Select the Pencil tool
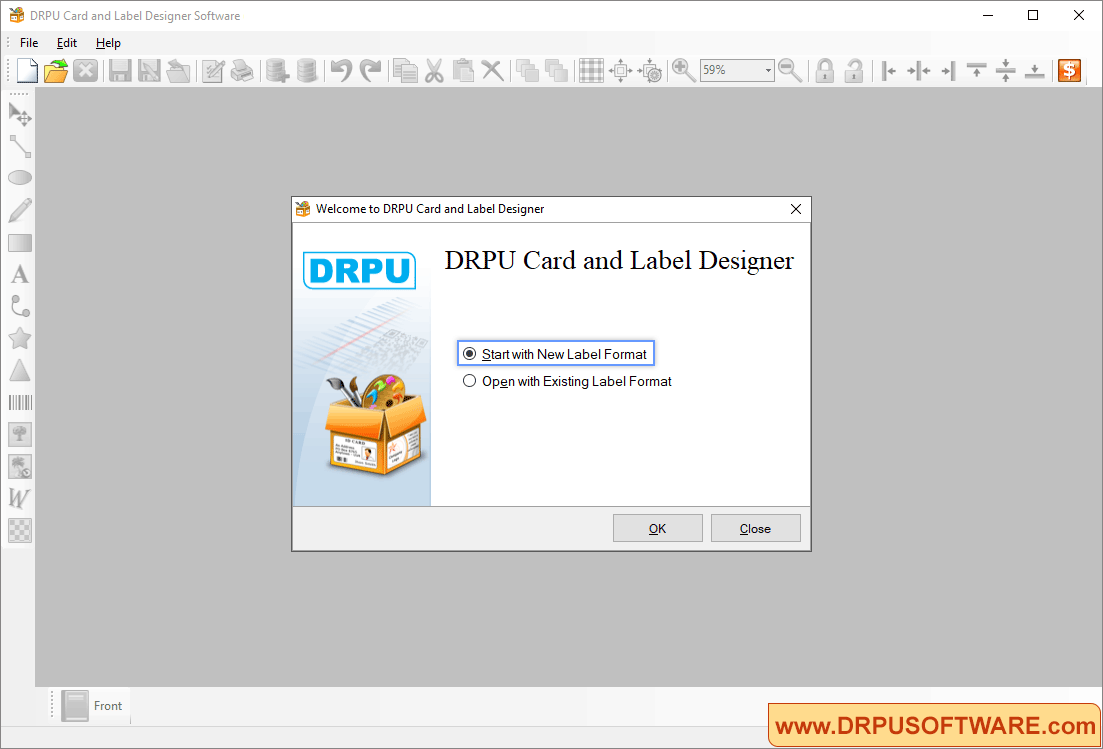The width and height of the screenshot is (1103, 749). point(20,210)
